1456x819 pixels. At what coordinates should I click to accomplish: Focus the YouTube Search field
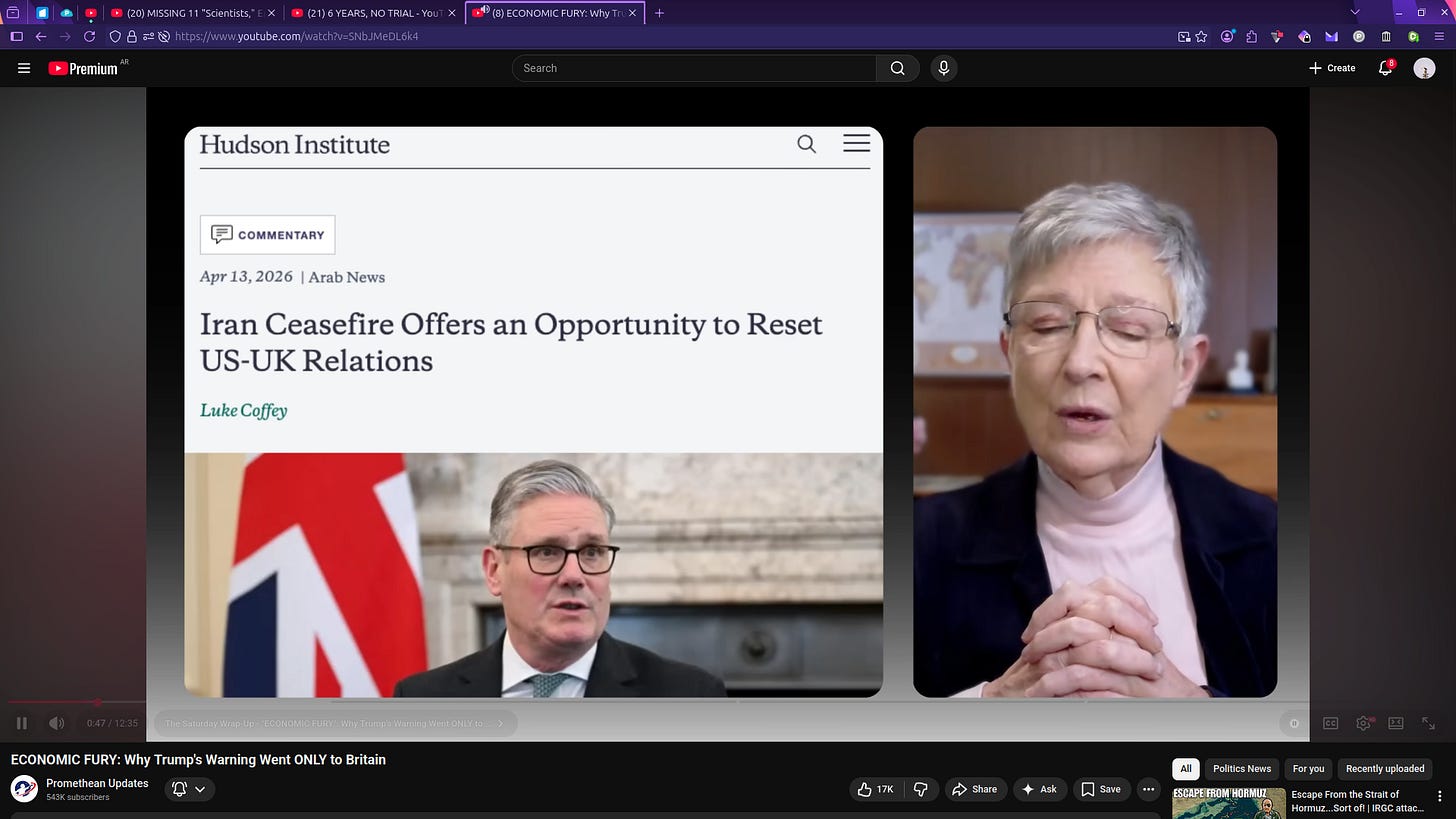tap(694, 68)
